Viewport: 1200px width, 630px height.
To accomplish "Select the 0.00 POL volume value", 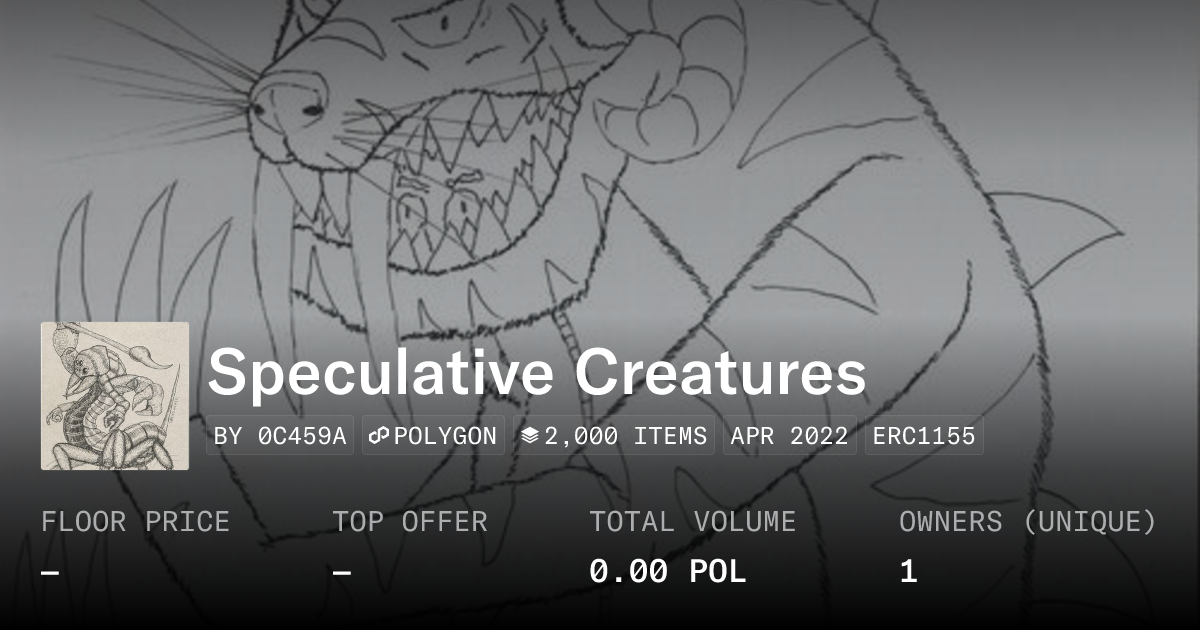I will point(667,571).
